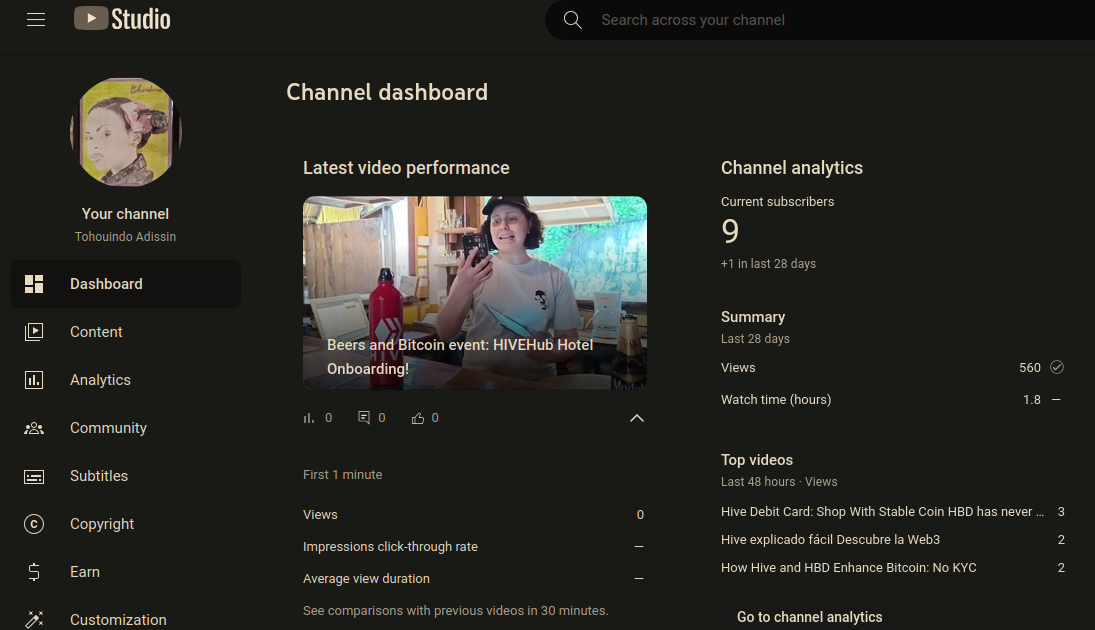Image resolution: width=1095 pixels, height=630 pixels.
Task: Click the Tohouindo Adissin channel name
Action: [125, 237]
